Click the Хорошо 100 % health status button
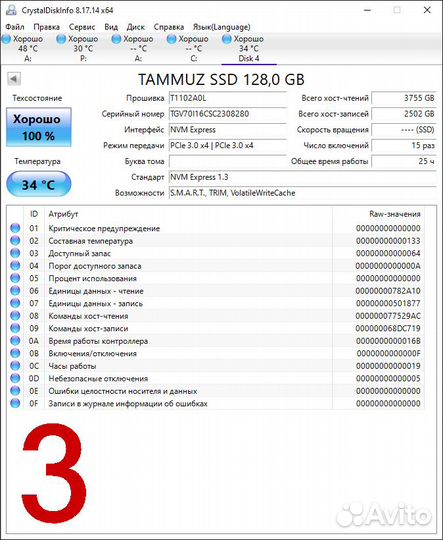443x540 pixels. pyautogui.click(x=39, y=127)
